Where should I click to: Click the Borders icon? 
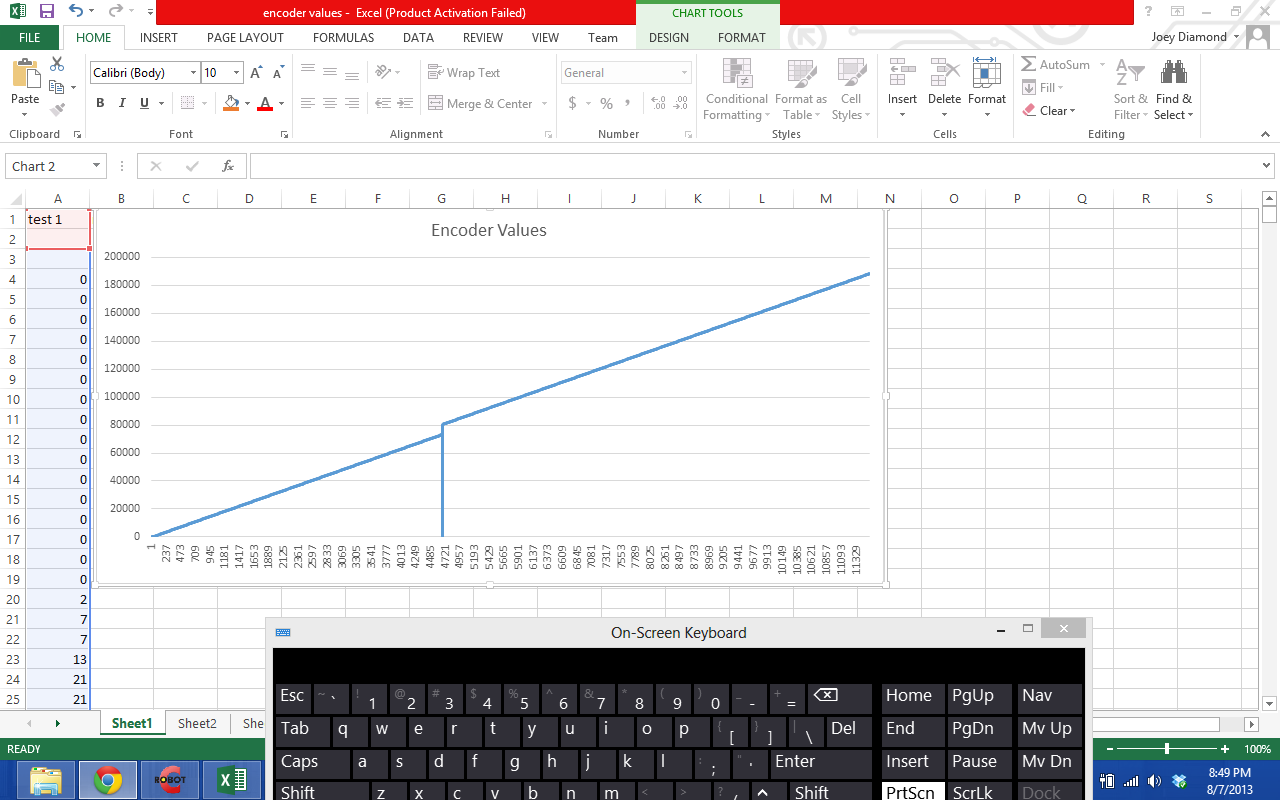coord(188,103)
